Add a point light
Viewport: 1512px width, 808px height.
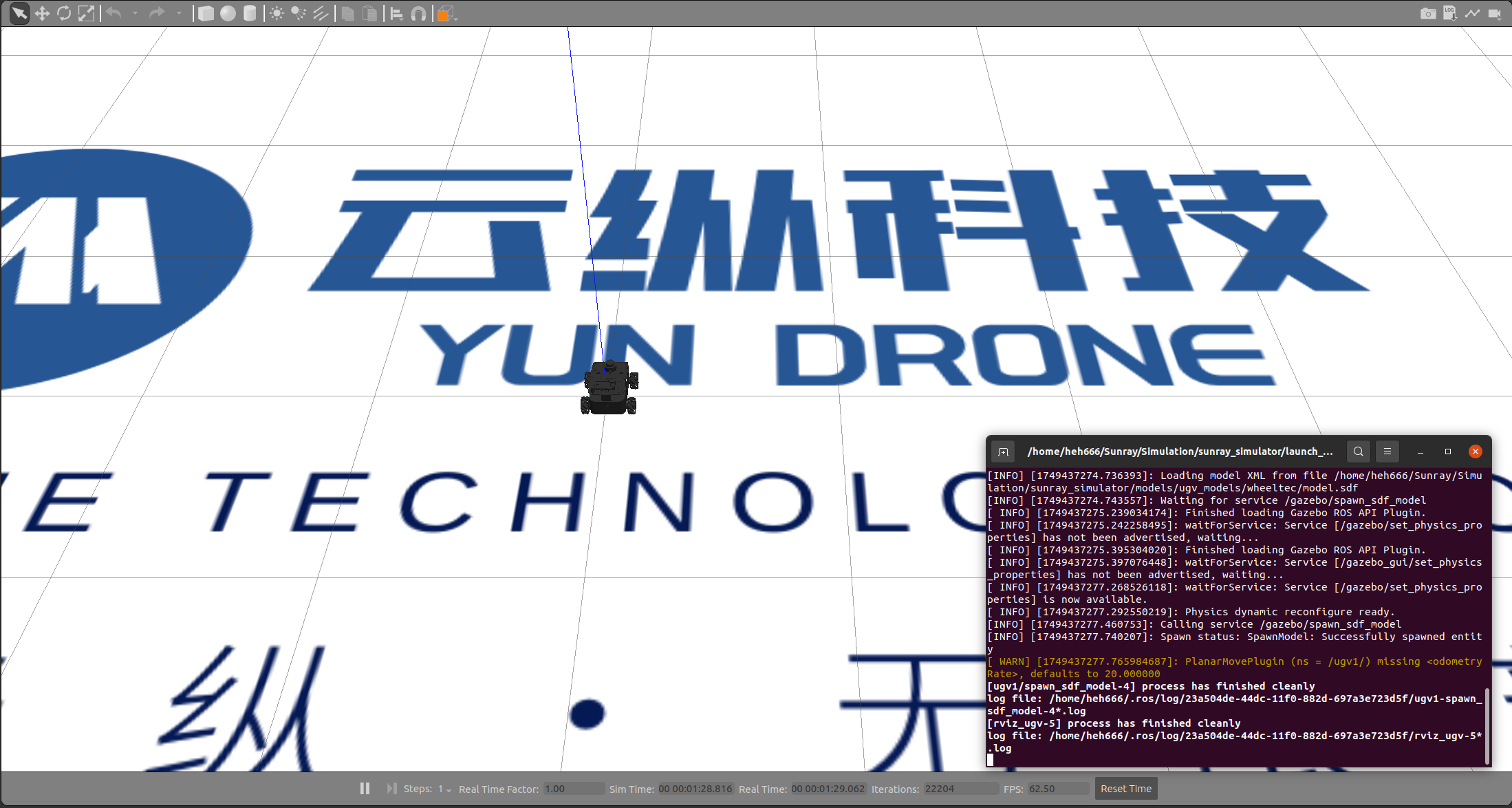[277, 13]
